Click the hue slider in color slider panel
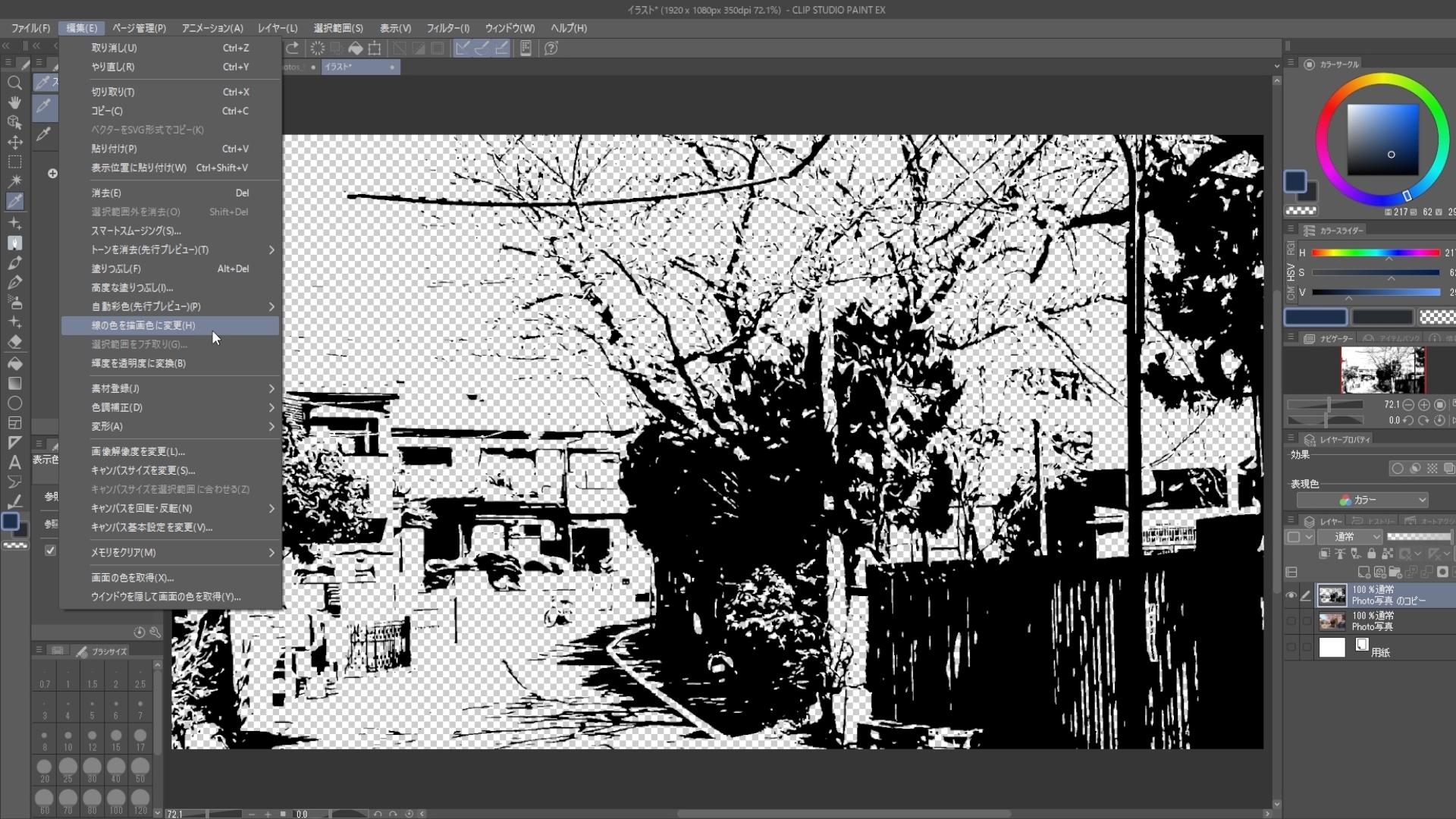 pyautogui.click(x=1375, y=253)
